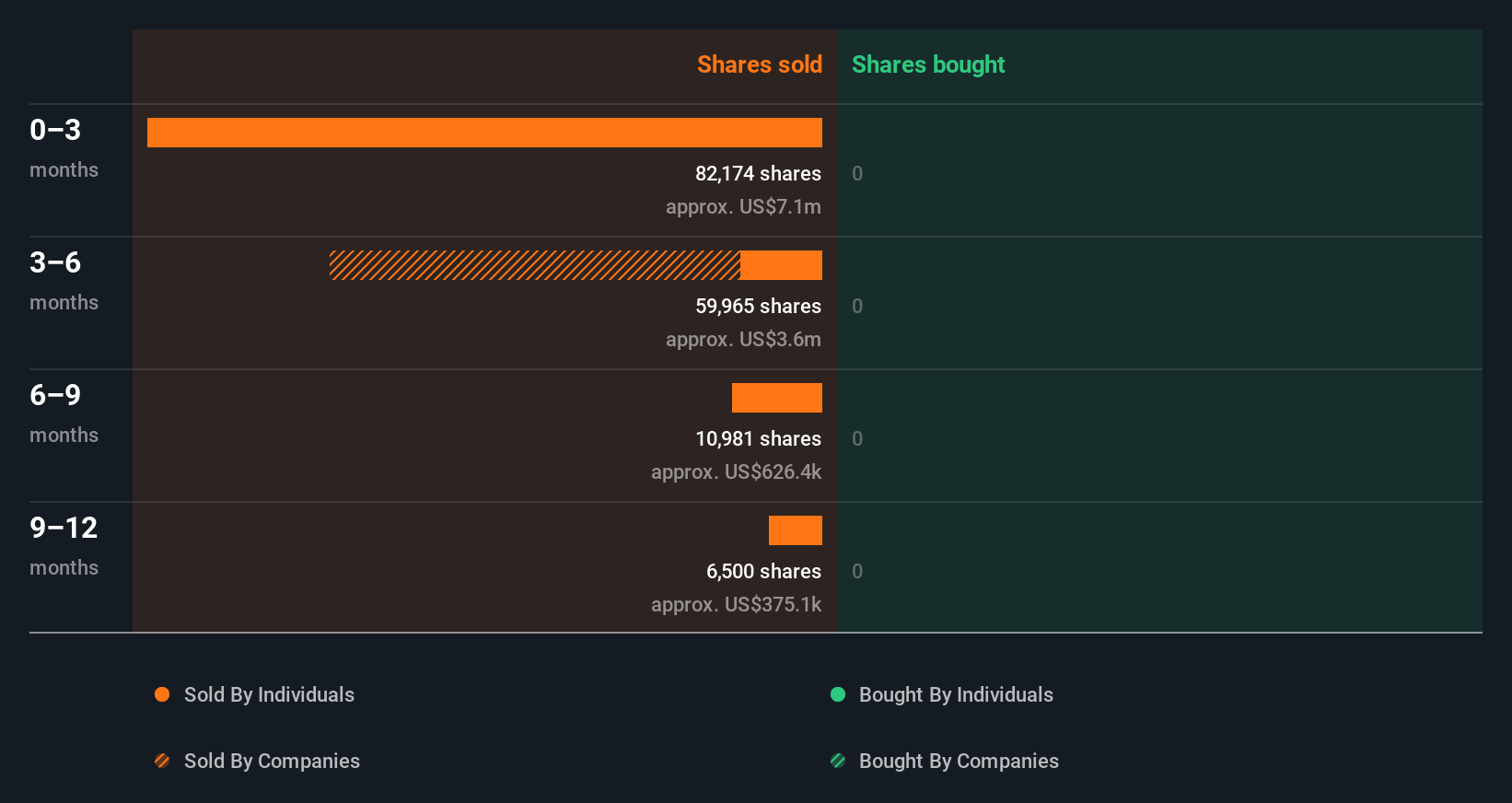Click the shares bought 0 in 3–6 months row
The image size is (1512, 803).
pos(857,306)
